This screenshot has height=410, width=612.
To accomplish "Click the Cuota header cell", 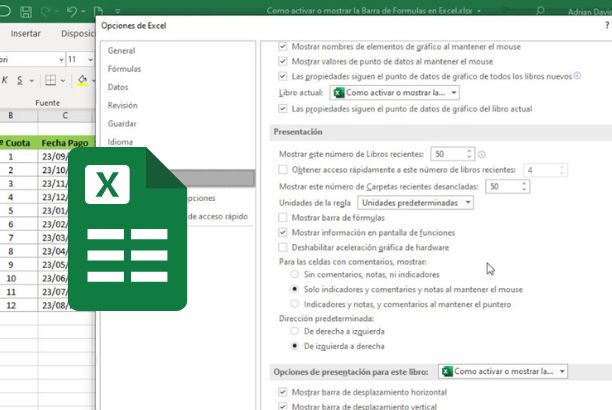I will point(18,143).
